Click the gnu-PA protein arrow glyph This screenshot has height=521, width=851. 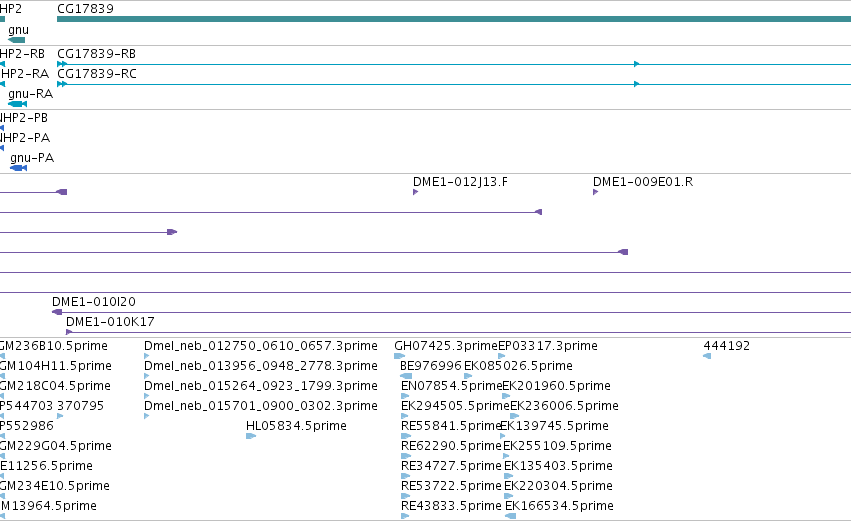tap(18, 168)
